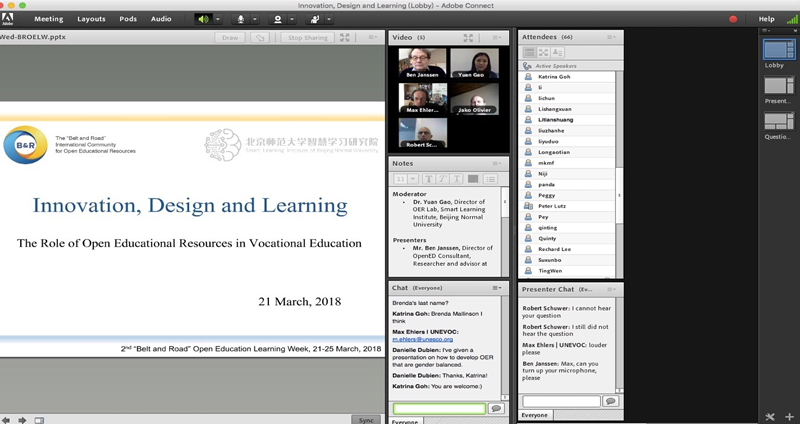Click the bullet list icon in Notes
The width and height of the screenshot is (800, 424).
tap(491, 179)
